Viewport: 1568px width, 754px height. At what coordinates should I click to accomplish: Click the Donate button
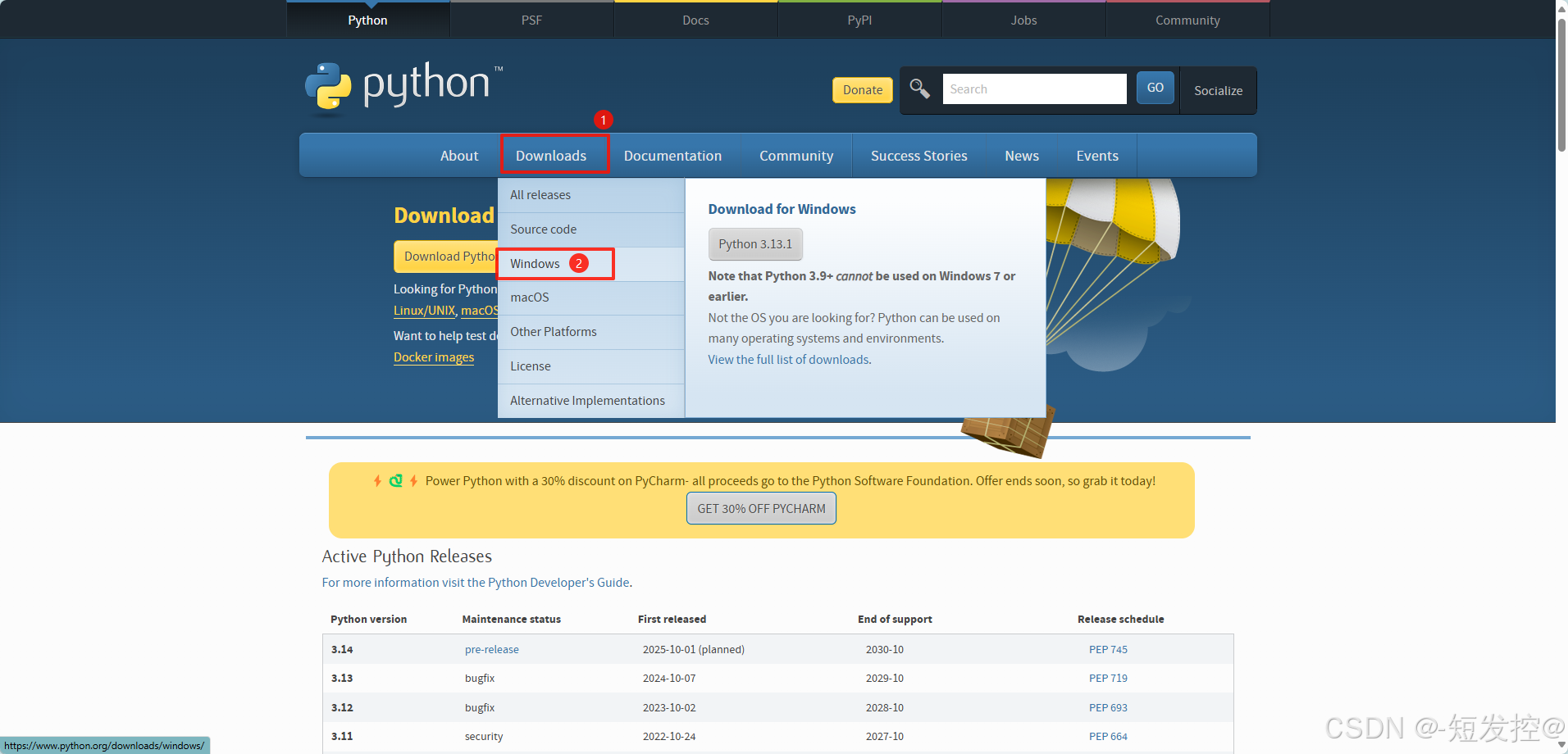(x=862, y=89)
